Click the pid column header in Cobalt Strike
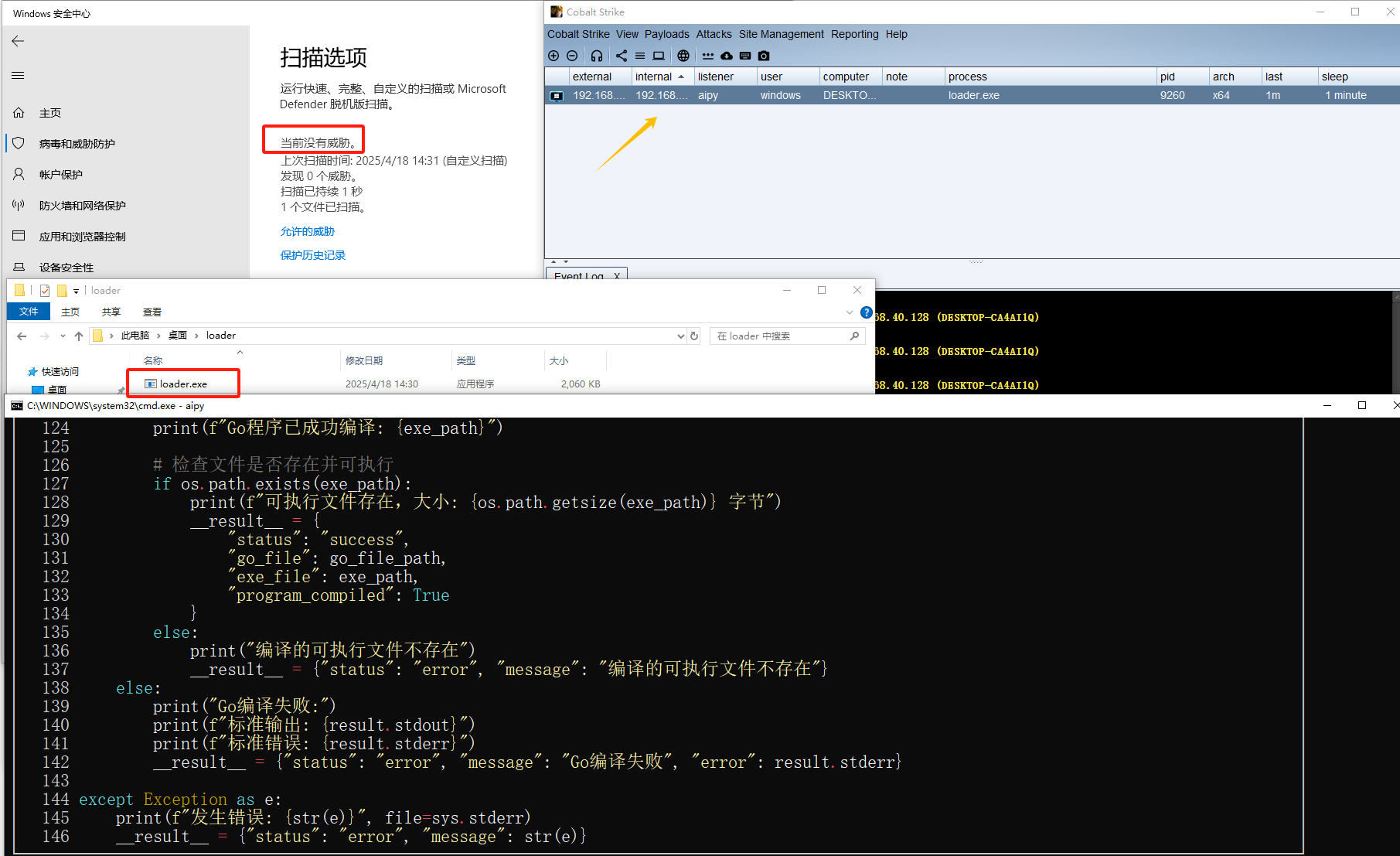 (x=1181, y=77)
